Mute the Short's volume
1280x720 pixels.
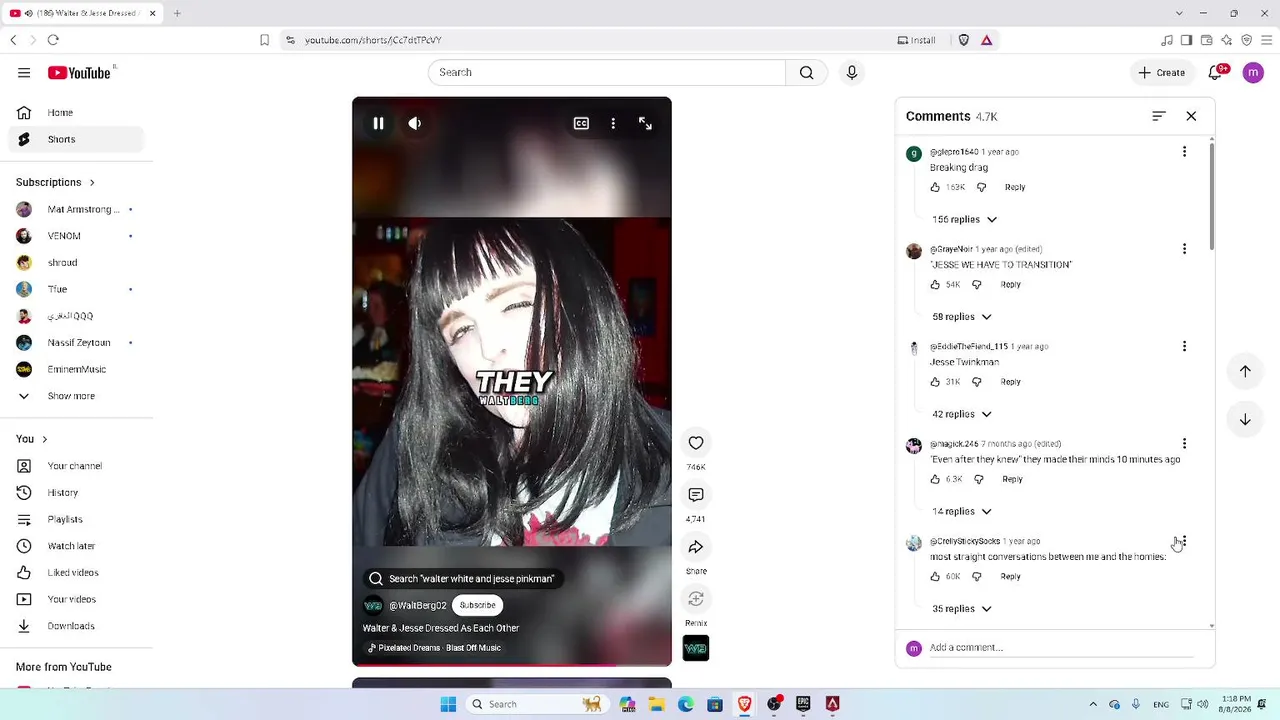pos(414,123)
